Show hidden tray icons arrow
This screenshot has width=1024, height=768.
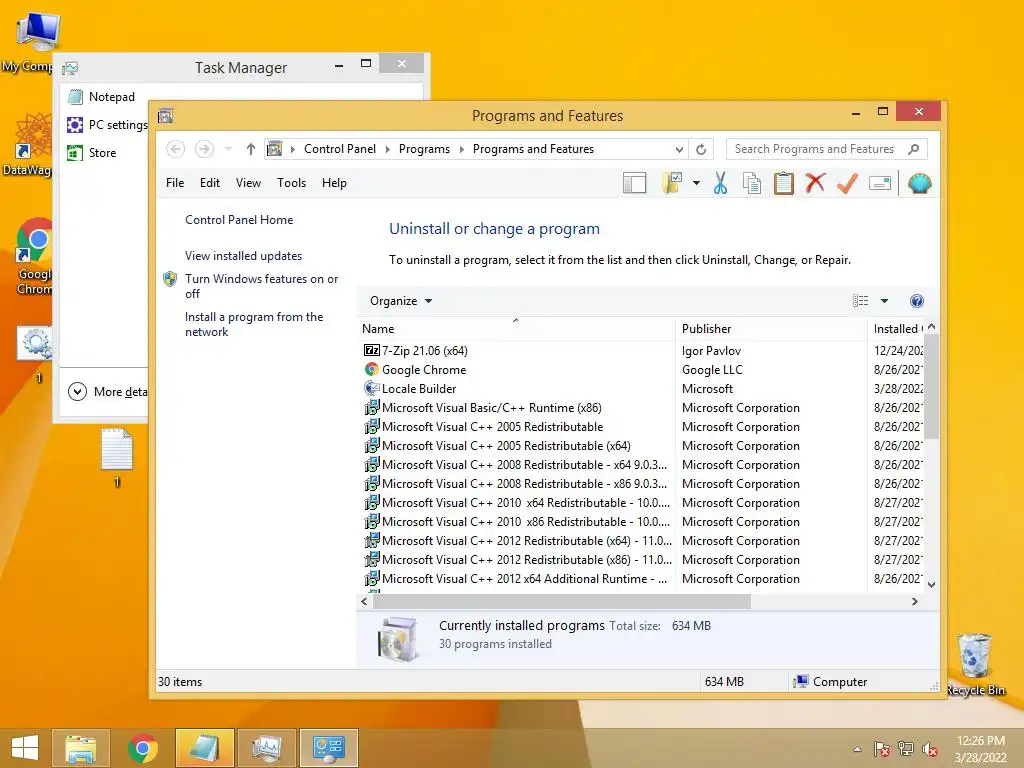point(857,749)
